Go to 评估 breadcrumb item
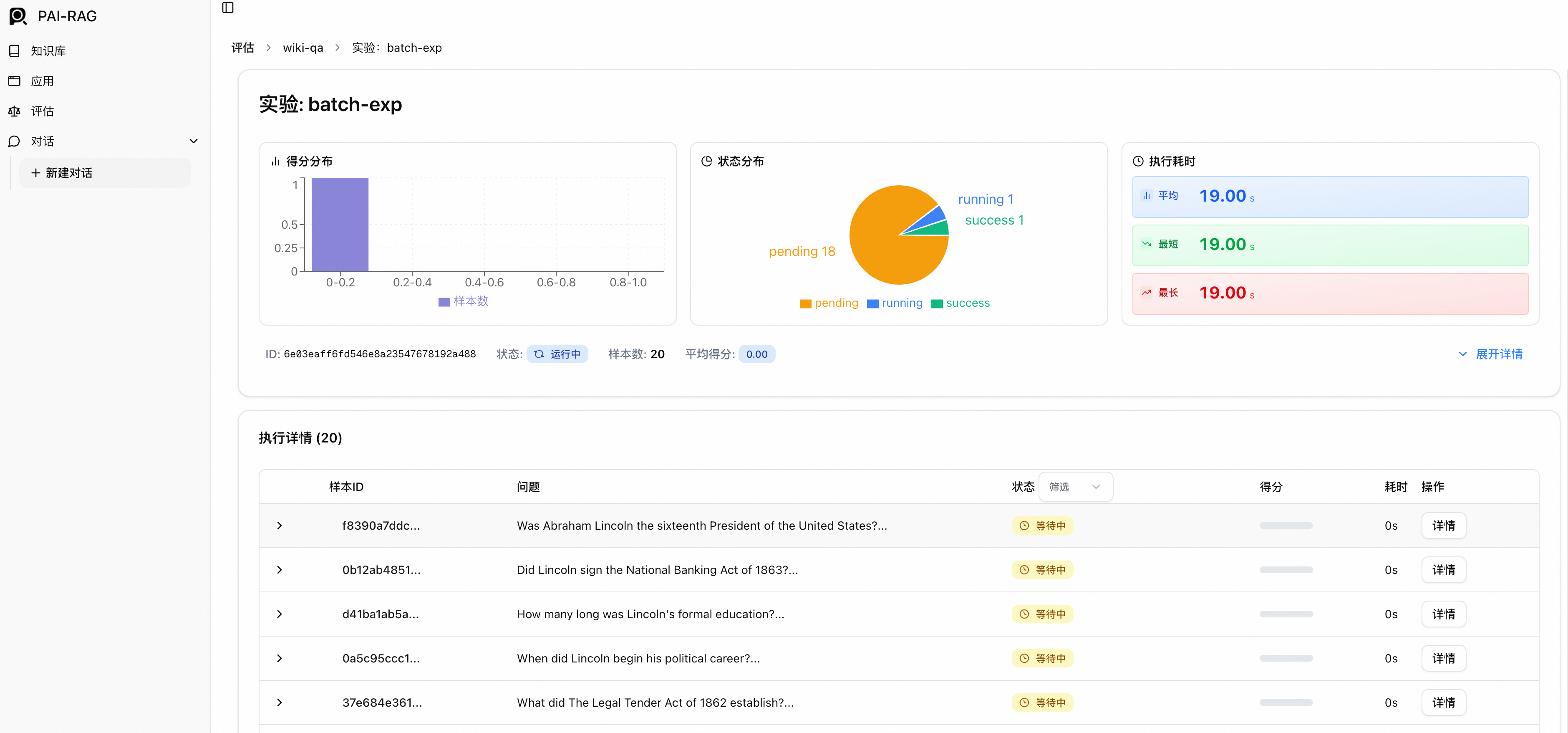 point(243,48)
